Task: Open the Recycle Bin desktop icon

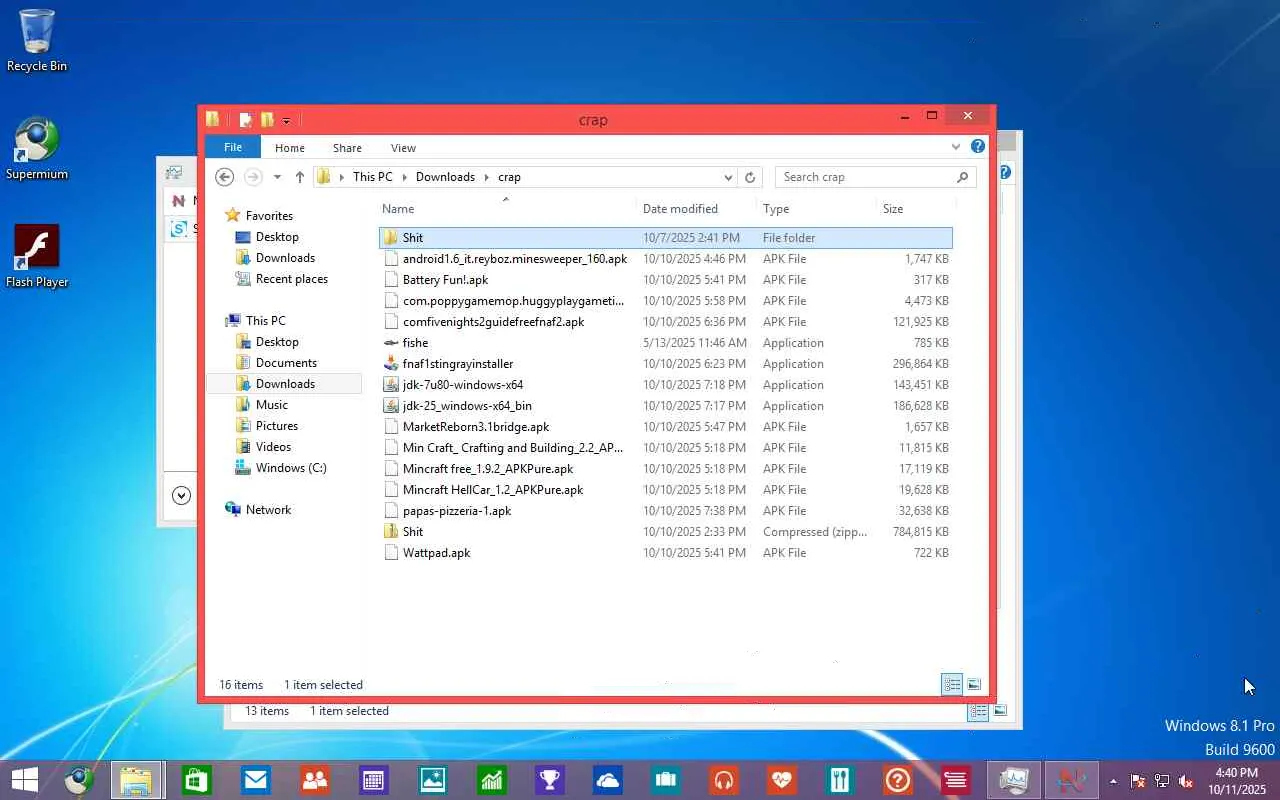Action: (x=37, y=41)
